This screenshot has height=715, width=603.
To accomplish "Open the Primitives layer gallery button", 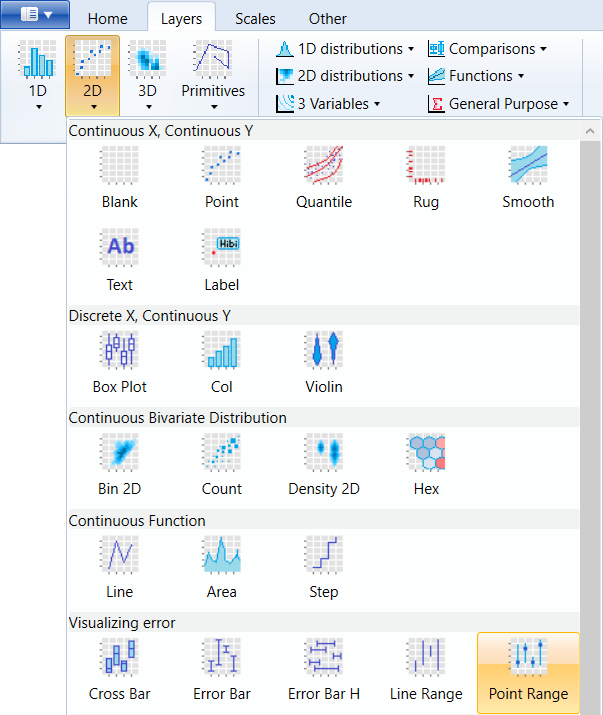I will click(213, 75).
